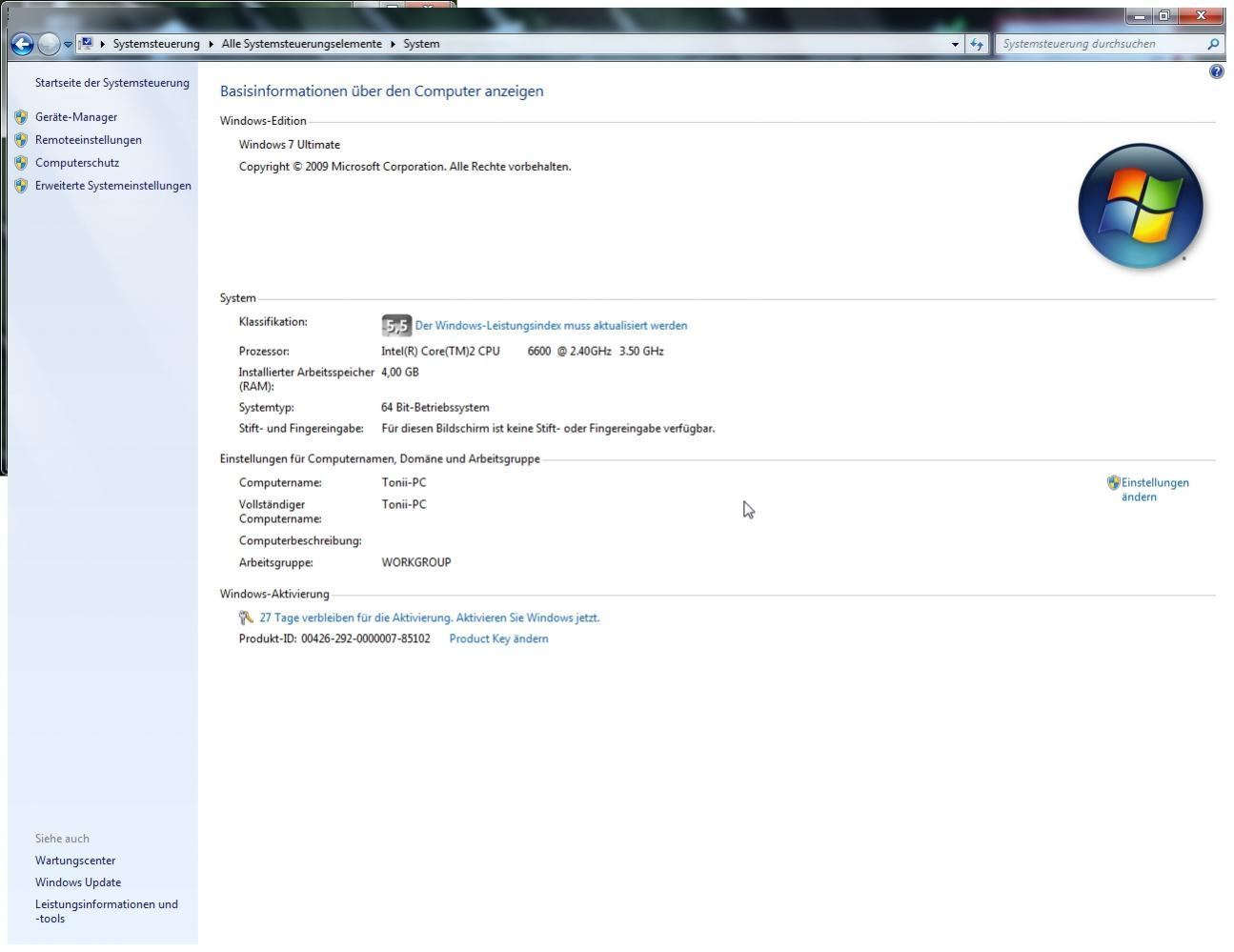1234x952 pixels.
Task: Refresh the page with the refresh icon
Action: click(x=976, y=44)
